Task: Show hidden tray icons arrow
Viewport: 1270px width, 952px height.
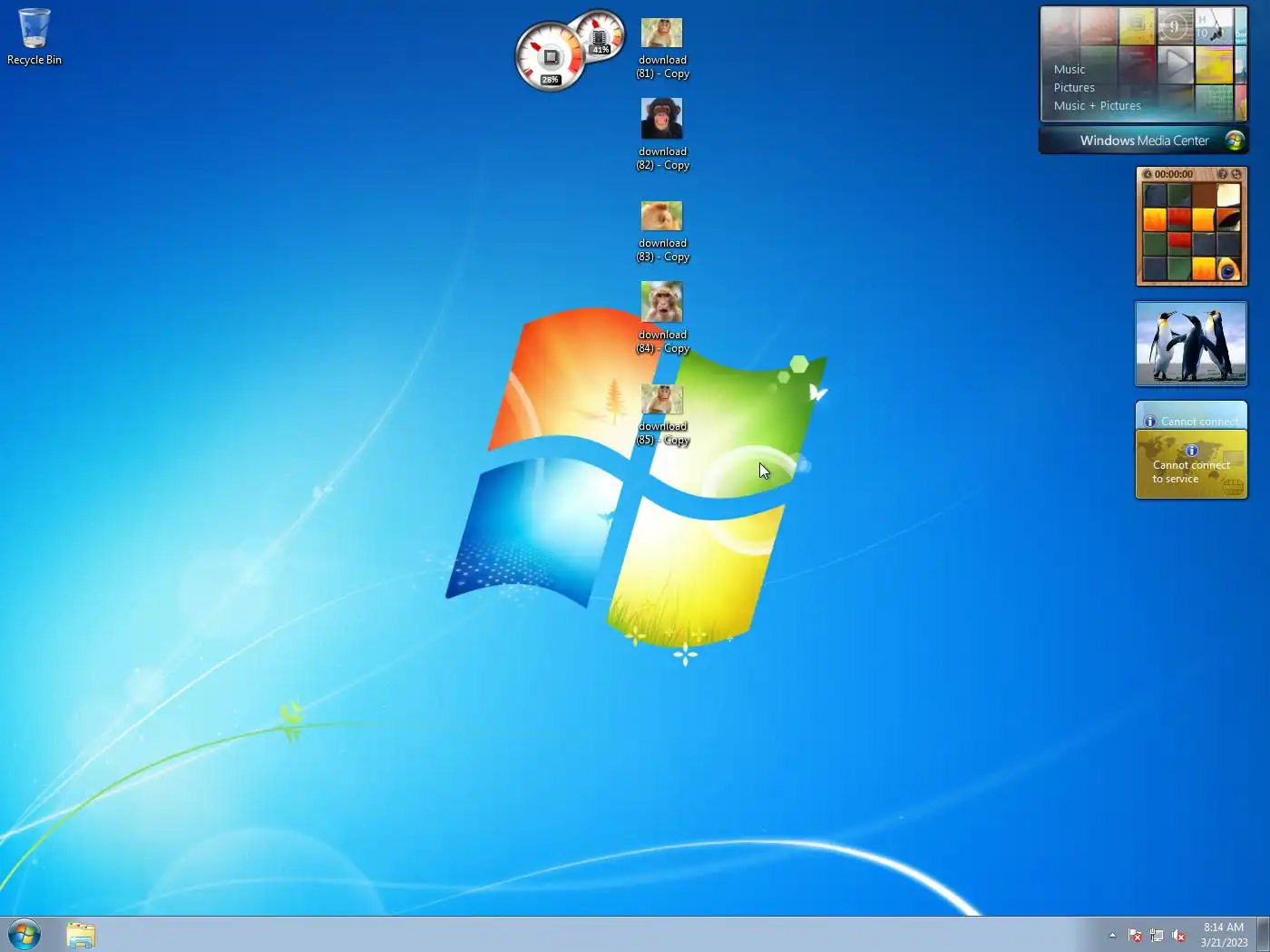Action: tap(1112, 935)
